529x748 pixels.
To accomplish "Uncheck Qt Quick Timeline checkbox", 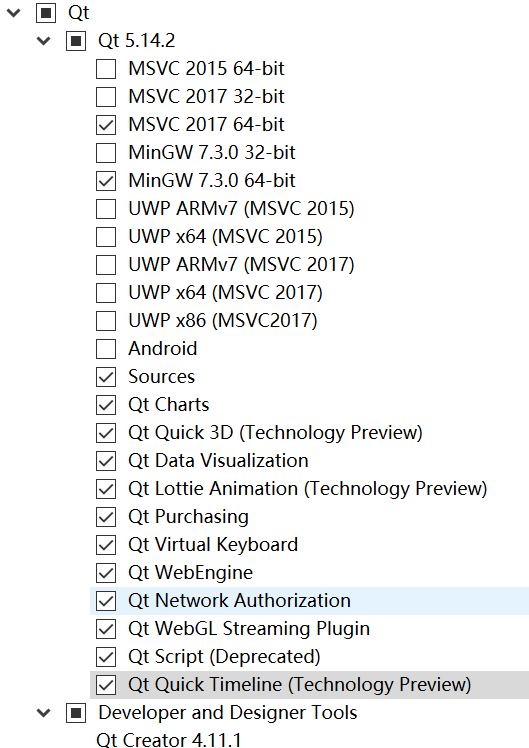I will pos(106,685).
